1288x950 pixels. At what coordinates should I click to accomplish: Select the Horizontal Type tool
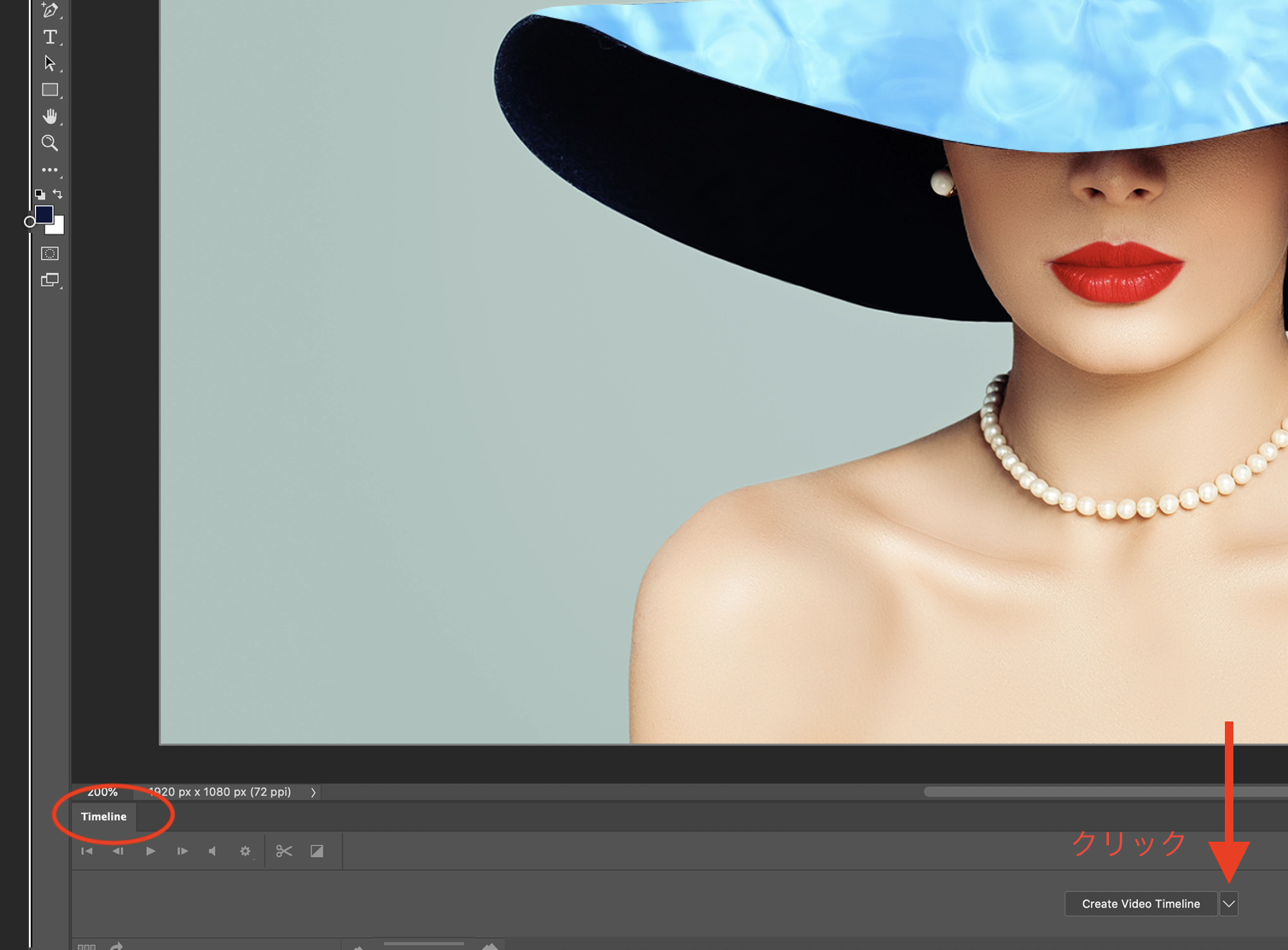(x=50, y=37)
